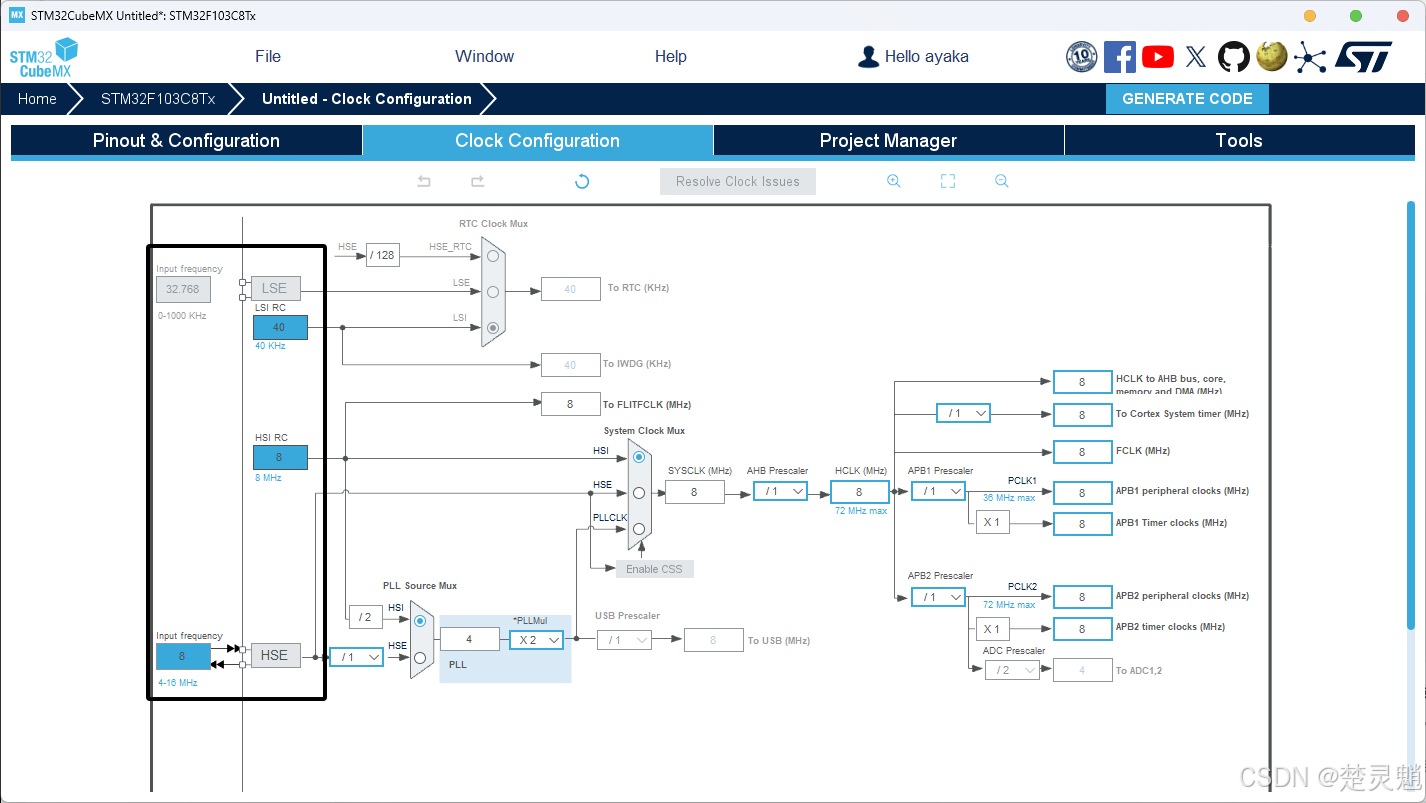
Task: Open the GitHub icon
Action: (1234, 57)
